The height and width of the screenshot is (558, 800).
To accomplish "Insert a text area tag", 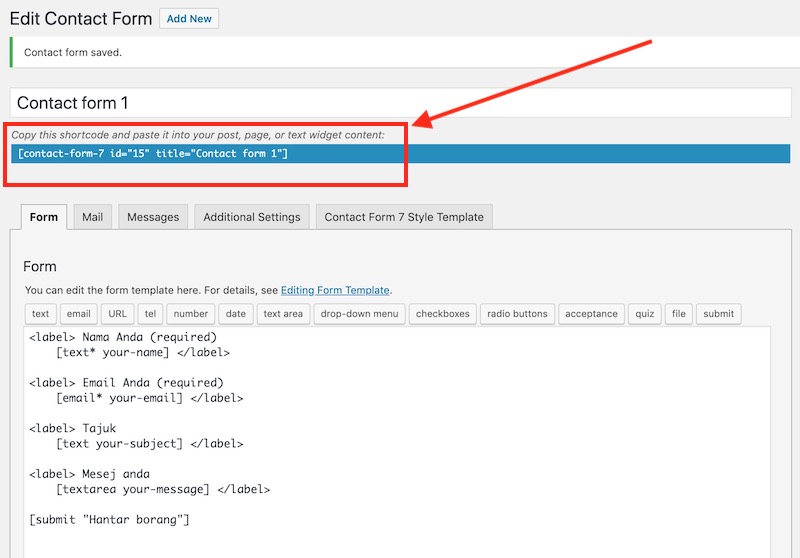I will 283,314.
